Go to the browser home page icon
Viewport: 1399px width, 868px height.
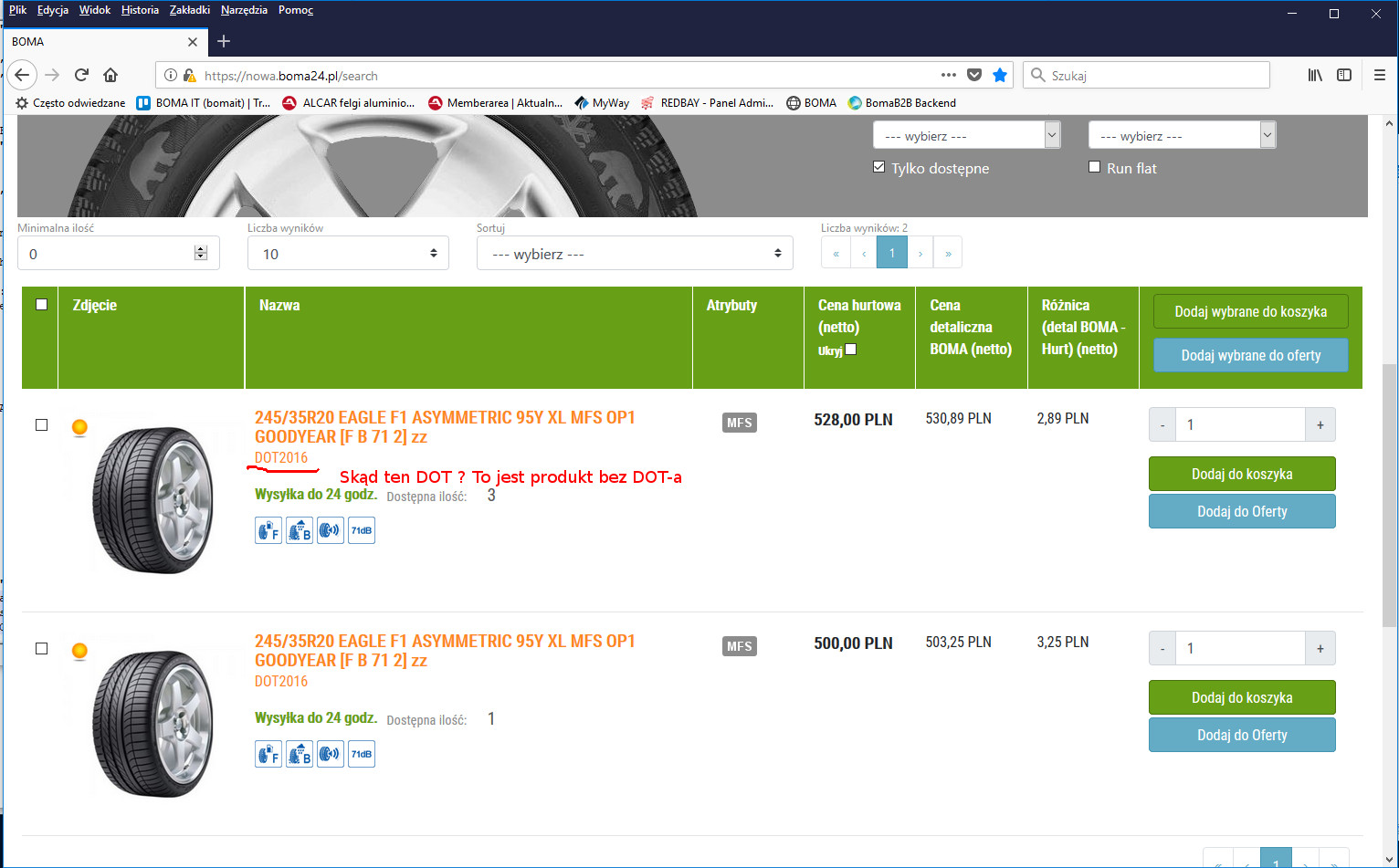(110, 76)
